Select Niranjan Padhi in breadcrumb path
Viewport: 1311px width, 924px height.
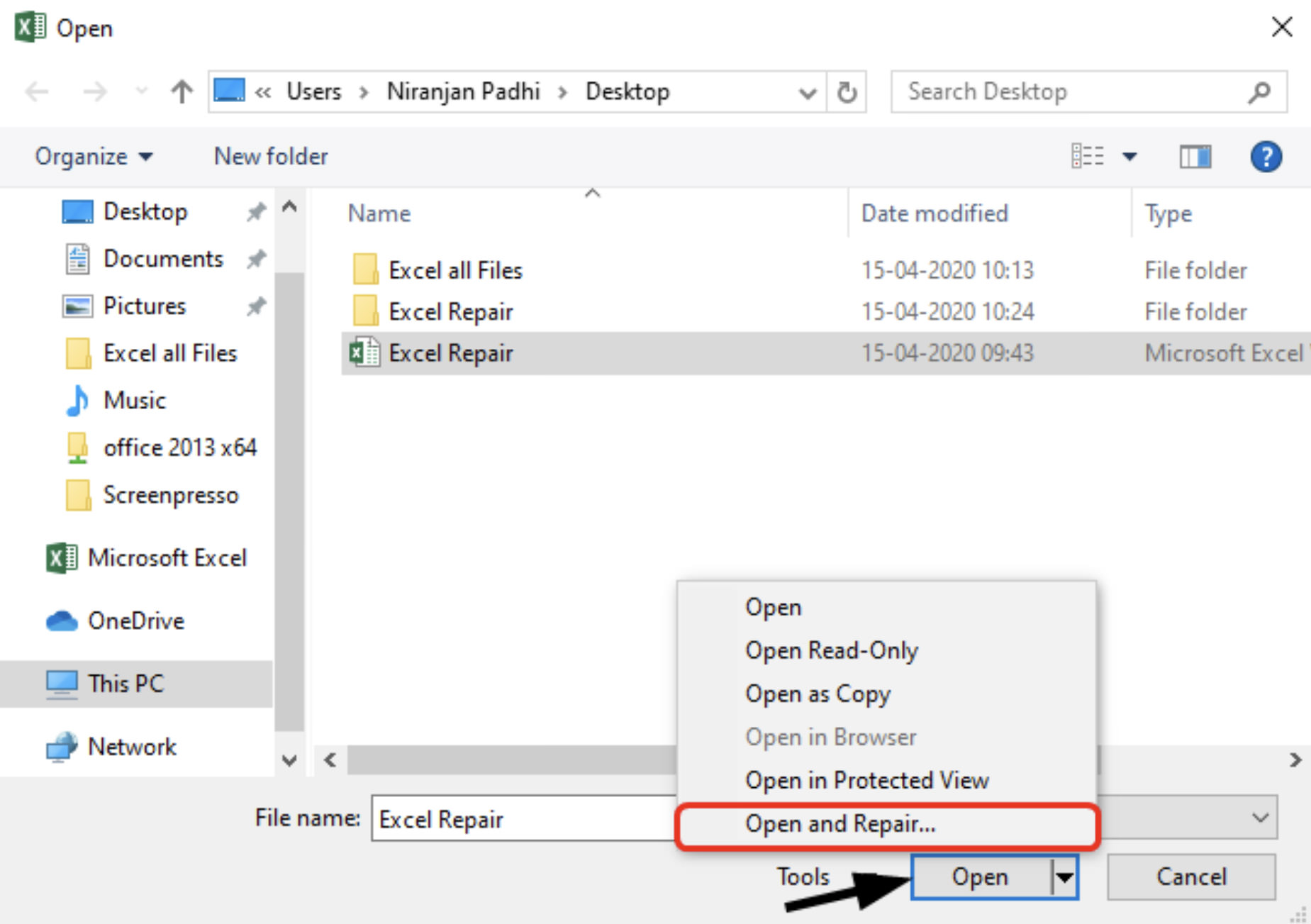(x=463, y=91)
